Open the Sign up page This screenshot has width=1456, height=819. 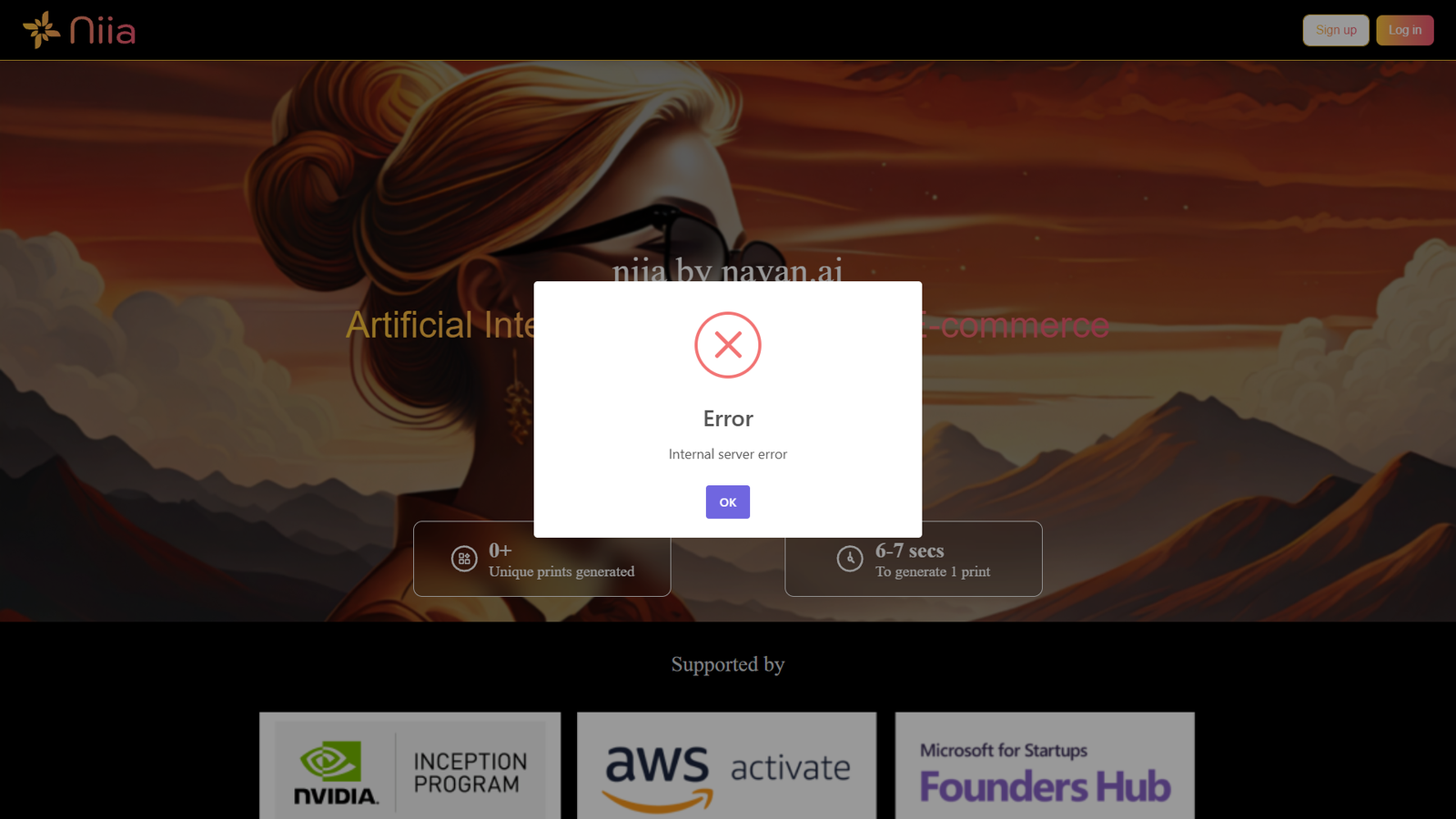[1336, 30]
